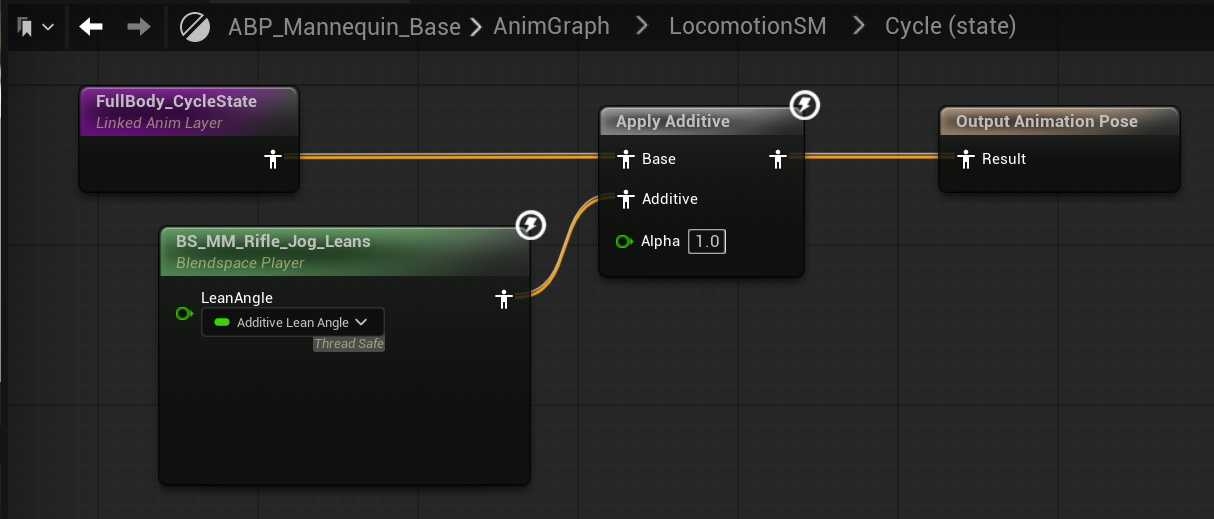Click the Result pin on Output Animation Pose
The width and height of the screenshot is (1214, 519).
[x=966, y=159]
